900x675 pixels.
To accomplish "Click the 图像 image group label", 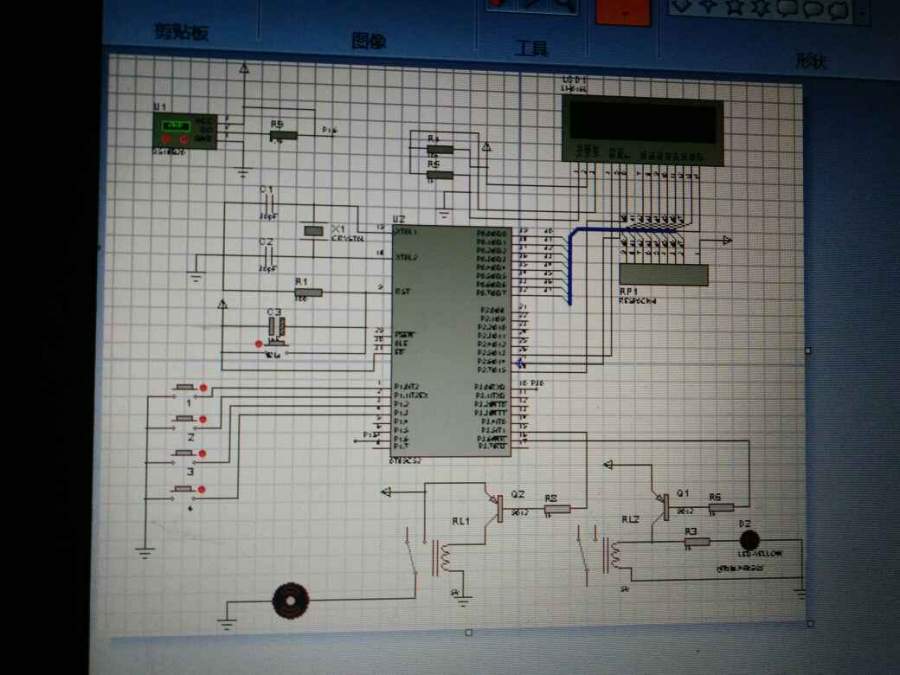I will [x=368, y=41].
